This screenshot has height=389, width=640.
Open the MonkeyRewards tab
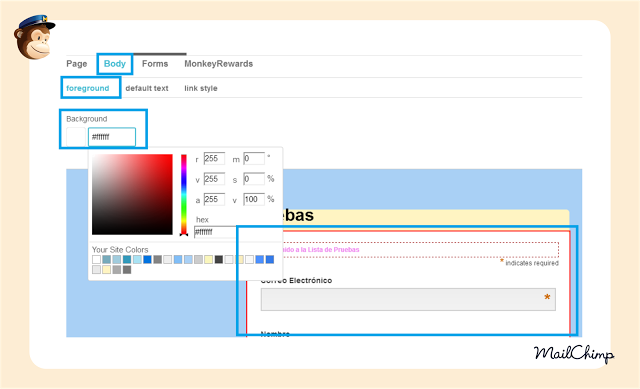tap(218, 64)
